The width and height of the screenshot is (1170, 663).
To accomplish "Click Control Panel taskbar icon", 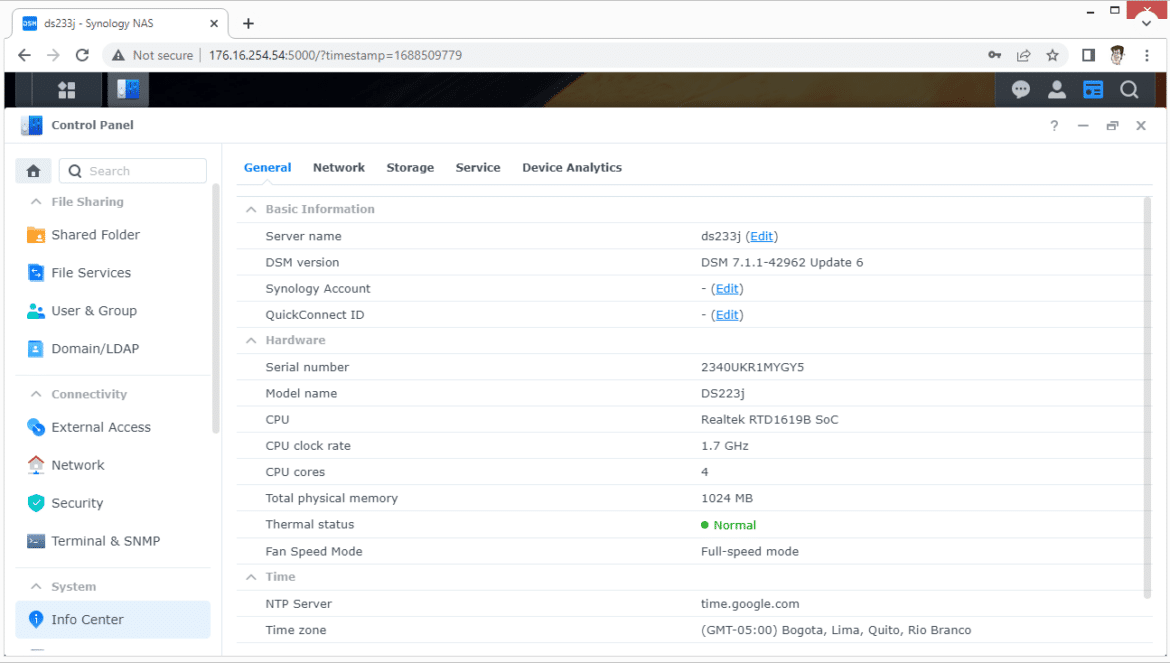I will coord(128,89).
